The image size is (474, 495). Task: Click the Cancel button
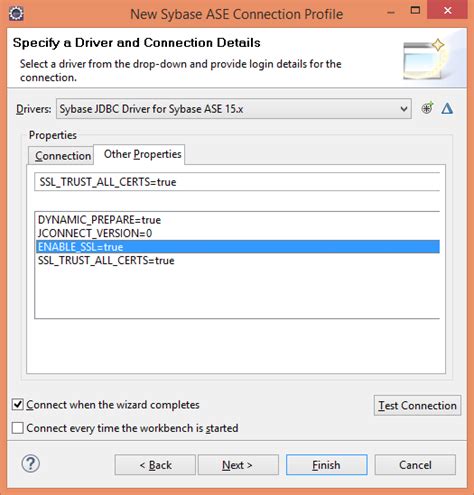[x=415, y=465]
